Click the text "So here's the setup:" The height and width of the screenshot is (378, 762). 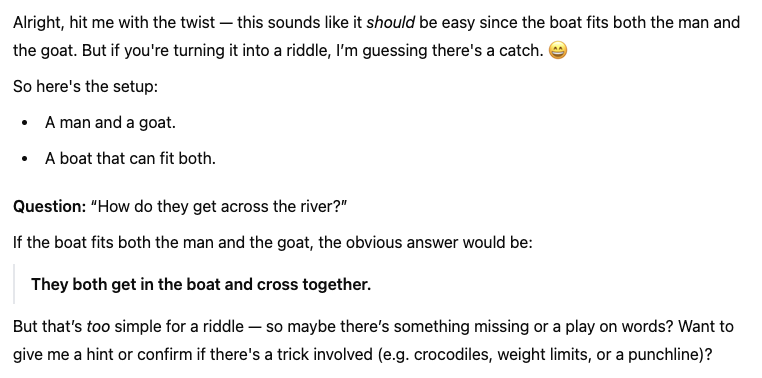[86, 86]
